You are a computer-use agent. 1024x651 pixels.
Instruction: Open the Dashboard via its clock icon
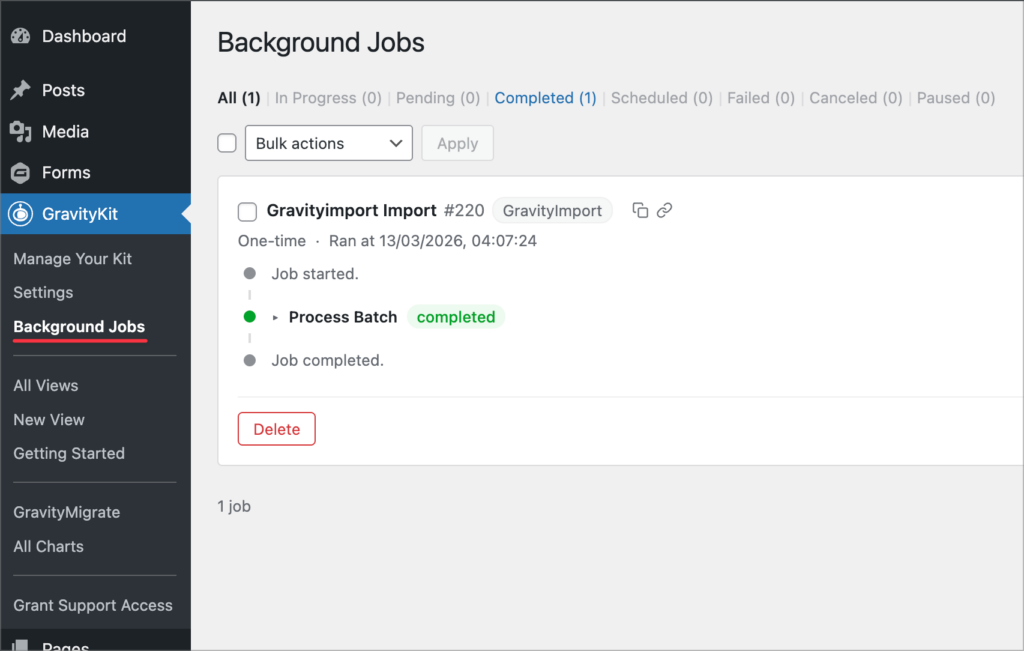pos(21,35)
